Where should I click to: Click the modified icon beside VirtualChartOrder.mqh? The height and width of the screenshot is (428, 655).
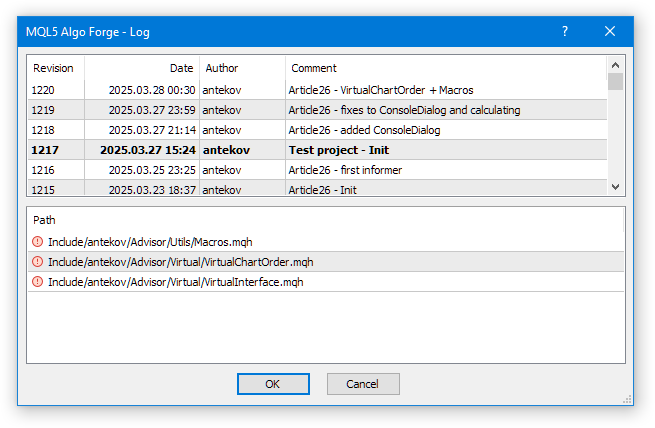[x=38, y=262]
